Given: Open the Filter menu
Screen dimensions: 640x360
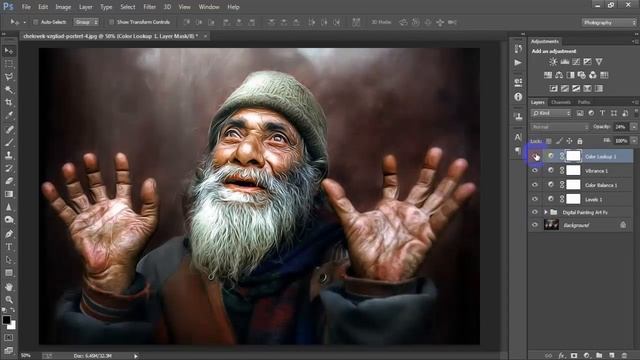Looking at the screenshot, I should 149,7.
